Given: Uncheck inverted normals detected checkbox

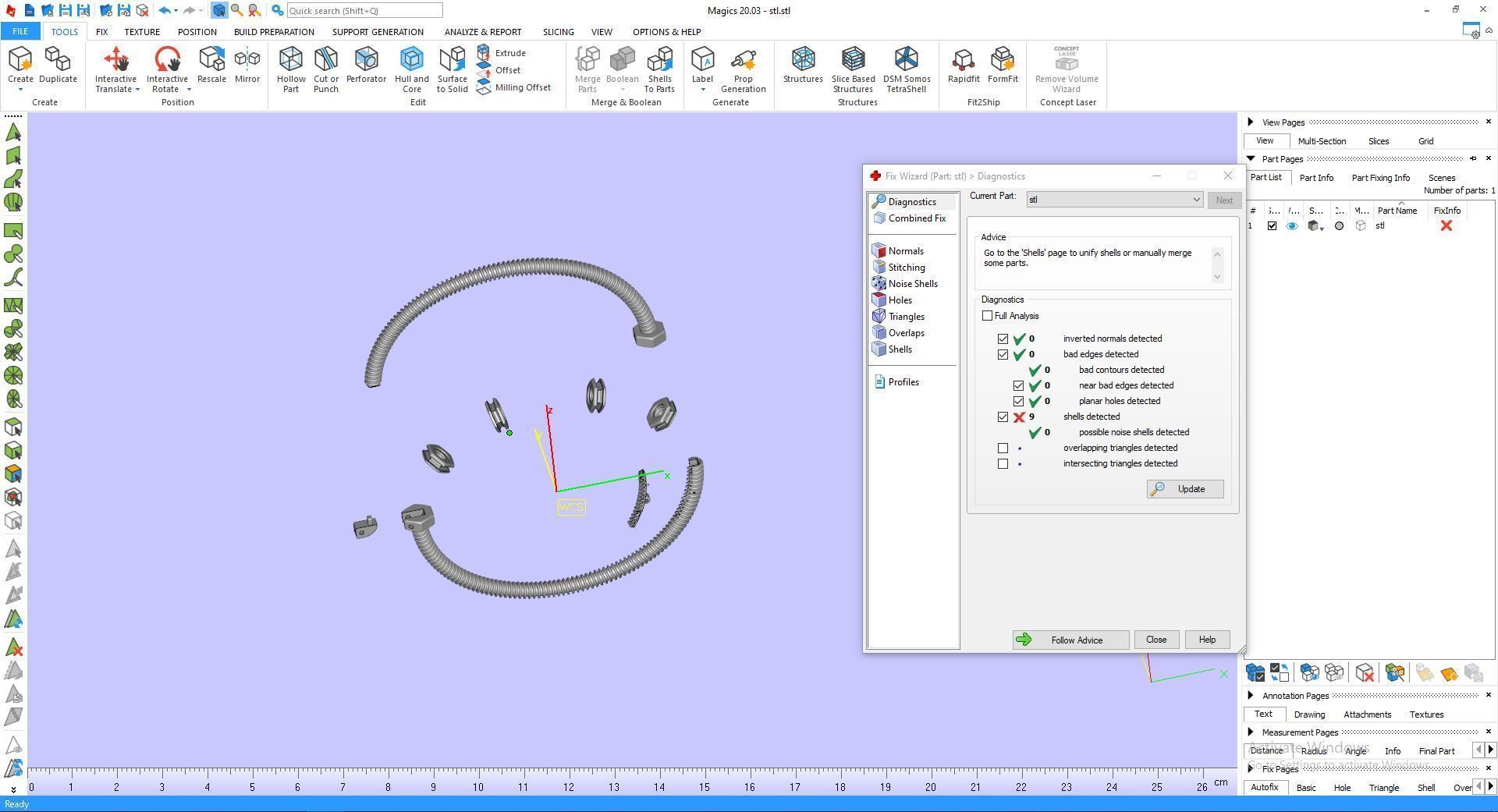Looking at the screenshot, I should click(1003, 339).
